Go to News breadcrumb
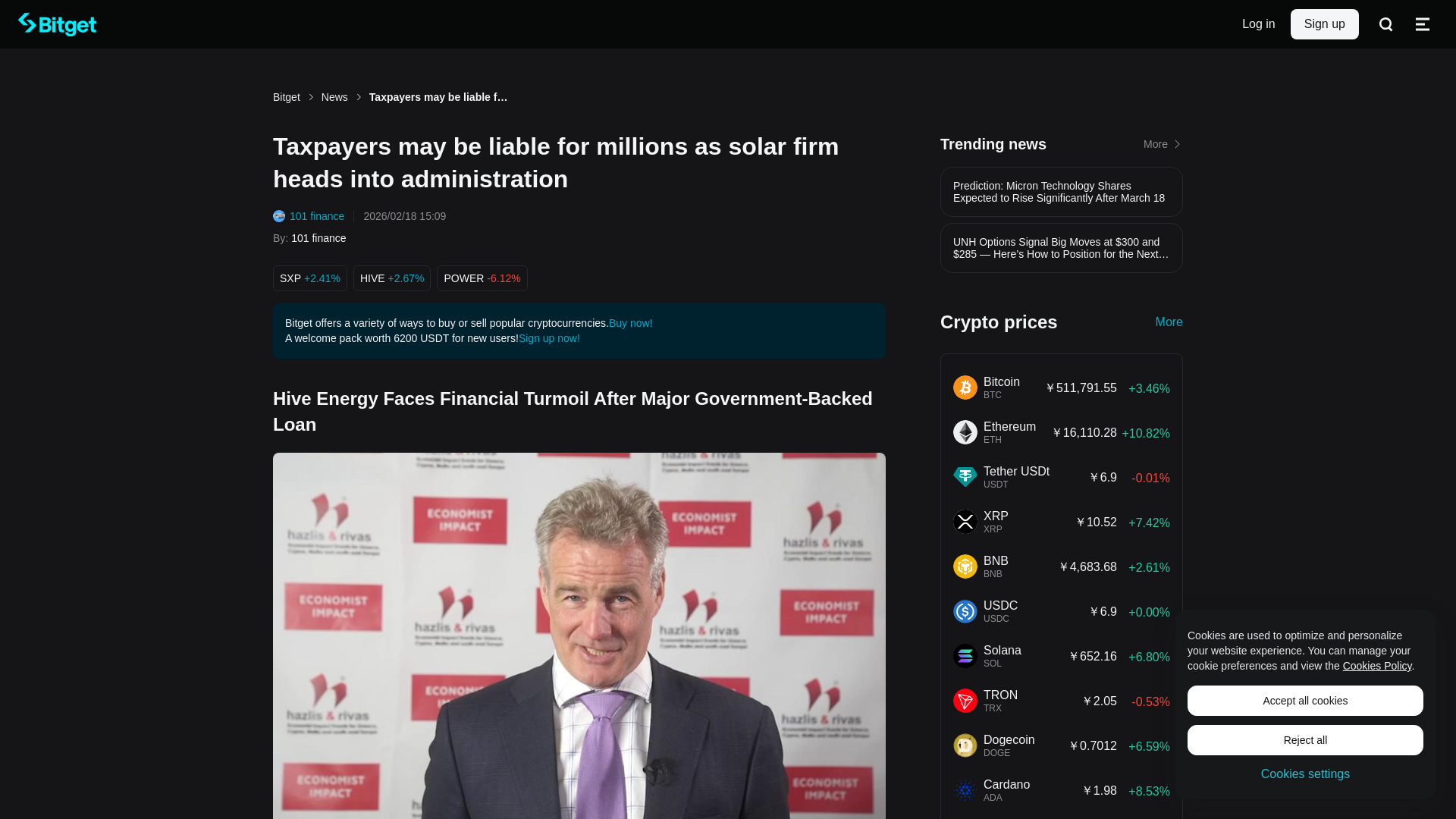This screenshot has width=1456, height=819. [334, 97]
